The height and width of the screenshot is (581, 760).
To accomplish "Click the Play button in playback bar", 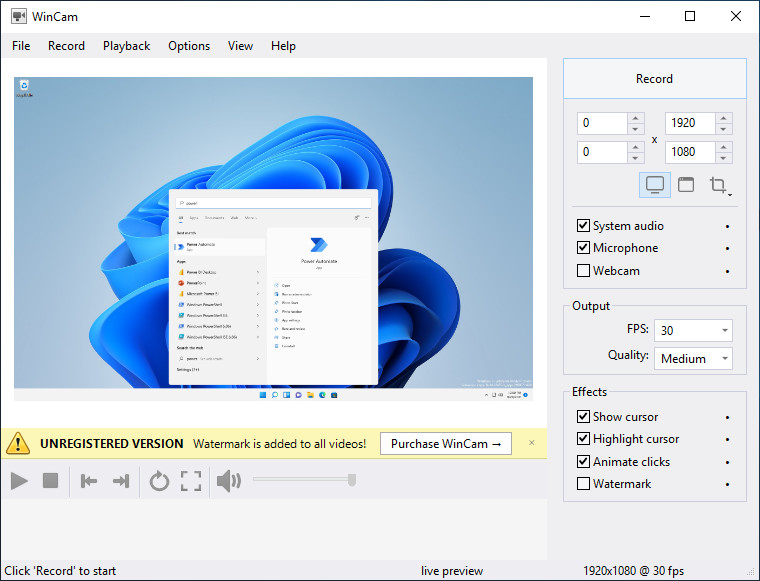I will pos(19,481).
